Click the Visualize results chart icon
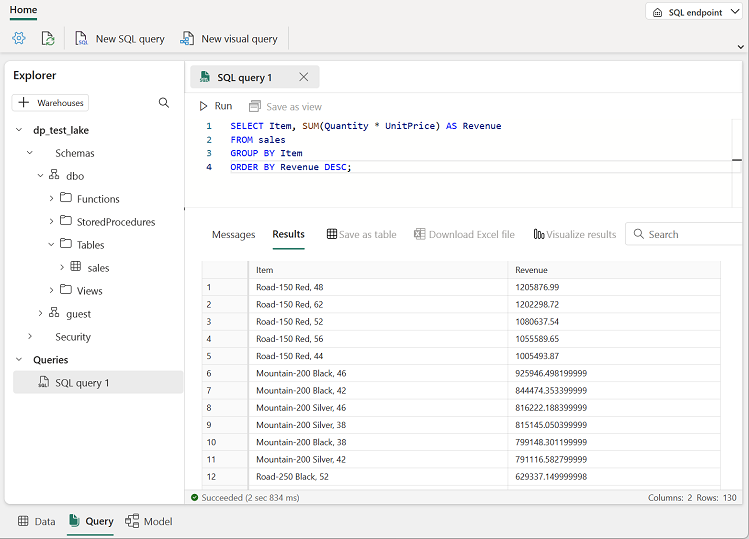The width and height of the screenshot is (749, 539). pyautogui.click(x=539, y=234)
